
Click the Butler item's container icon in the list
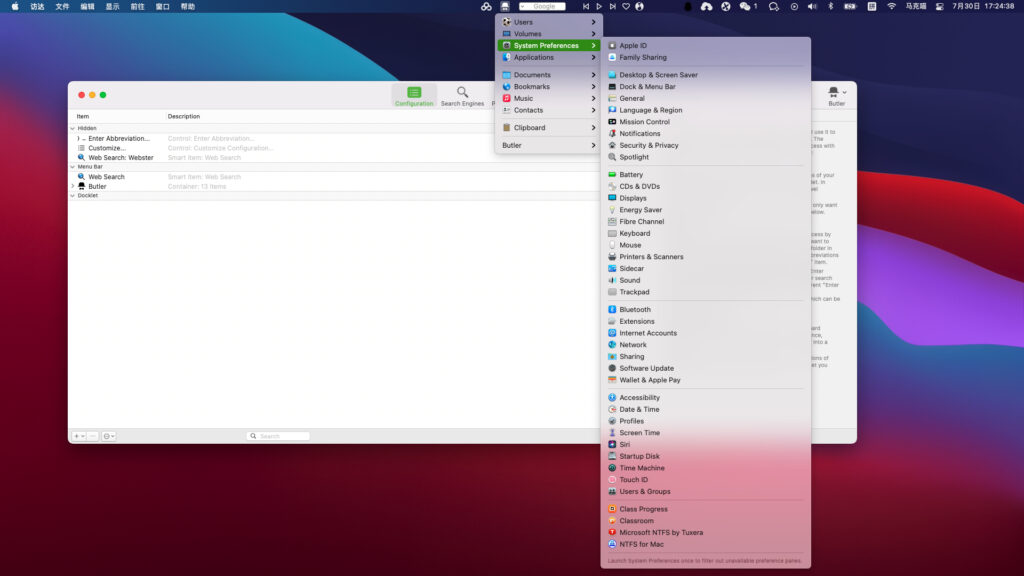coord(81,187)
